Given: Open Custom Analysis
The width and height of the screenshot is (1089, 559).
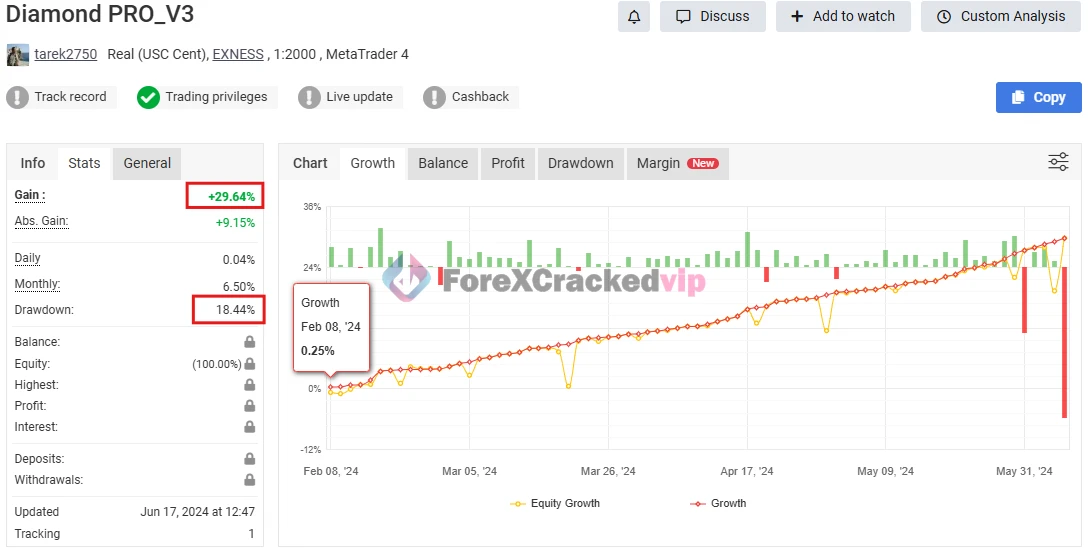Looking at the screenshot, I should (1001, 16).
